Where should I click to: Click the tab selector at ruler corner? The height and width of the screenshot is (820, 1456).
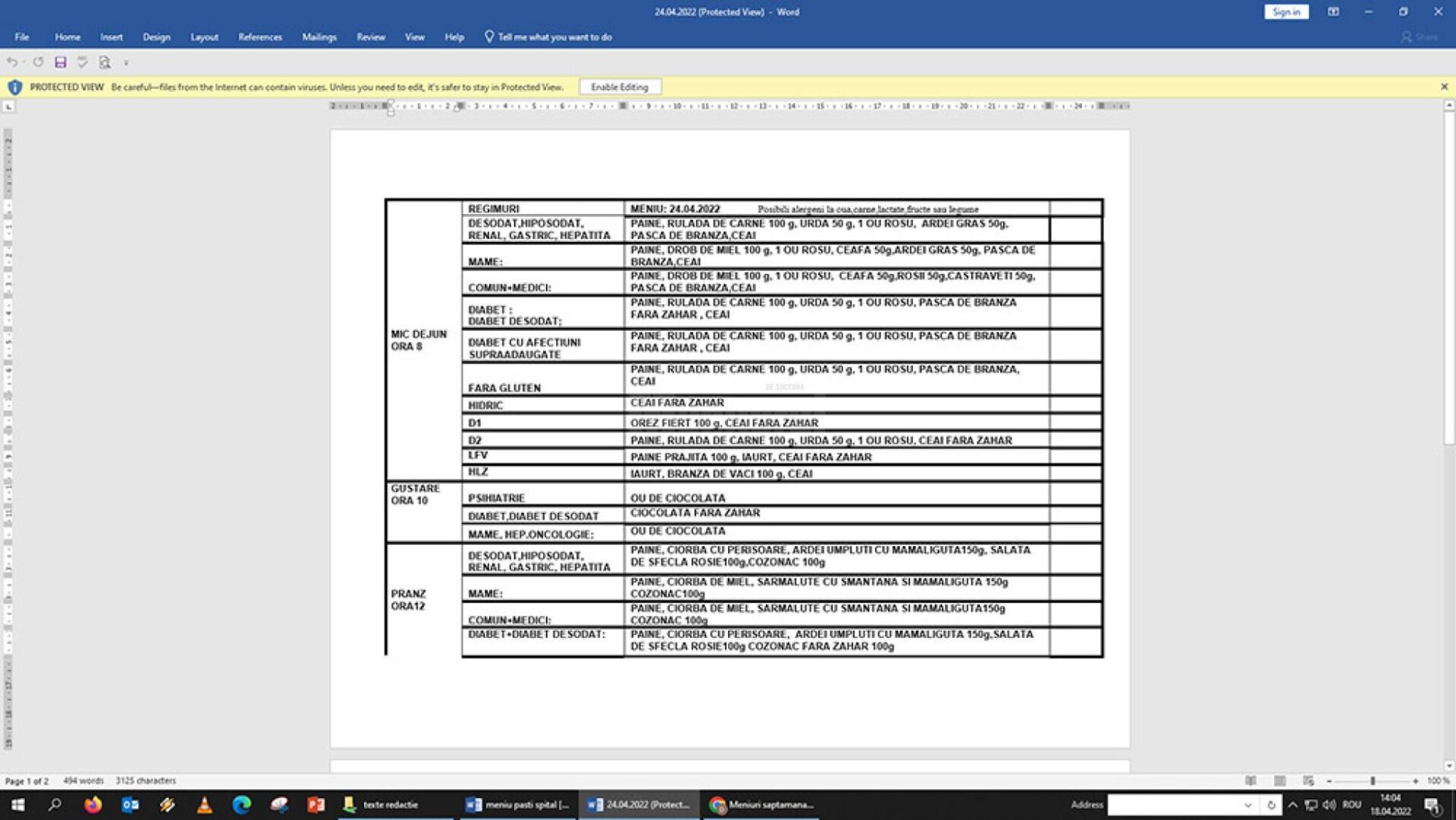(8, 106)
